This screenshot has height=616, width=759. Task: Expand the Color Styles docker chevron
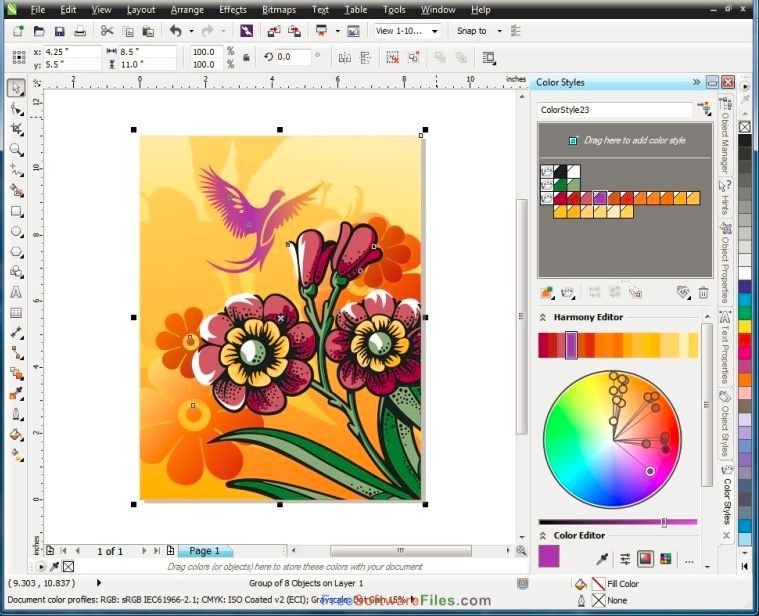pyautogui.click(x=696, y=82)
